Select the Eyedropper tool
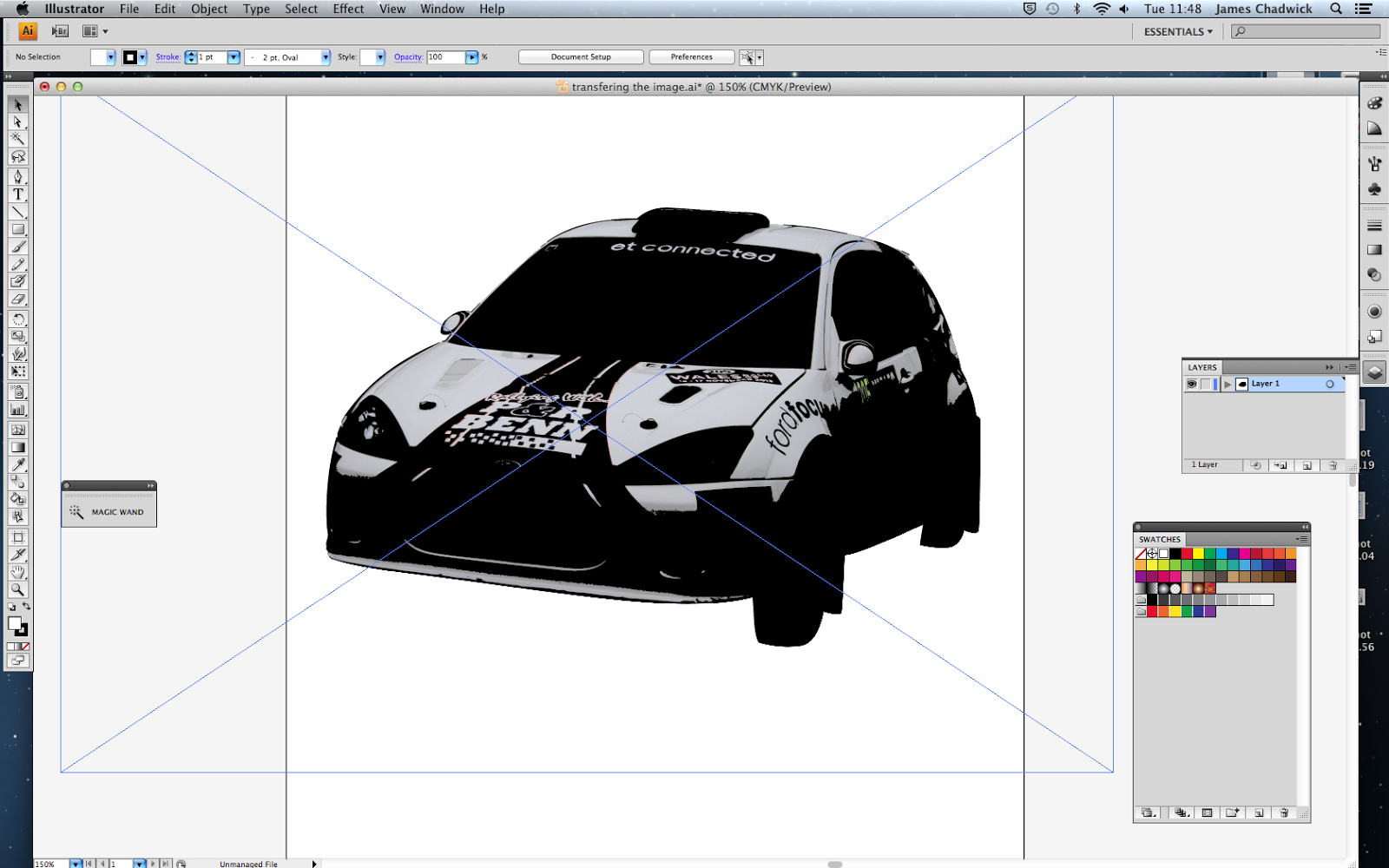 17,464
